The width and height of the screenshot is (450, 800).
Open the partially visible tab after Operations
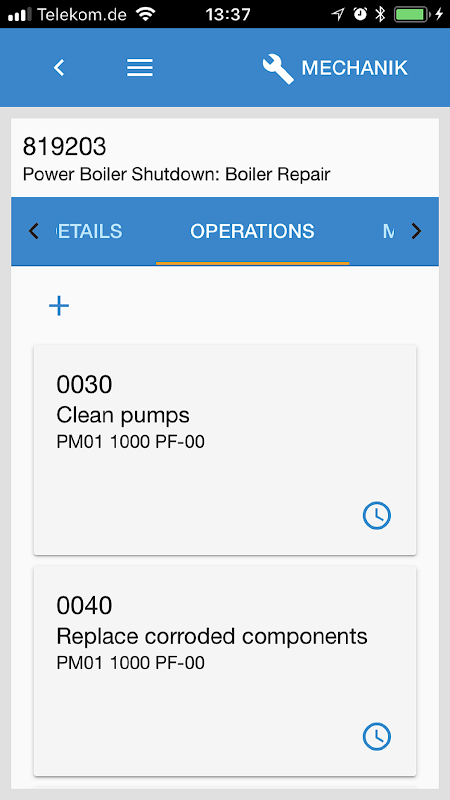click(x=389, y=232)
